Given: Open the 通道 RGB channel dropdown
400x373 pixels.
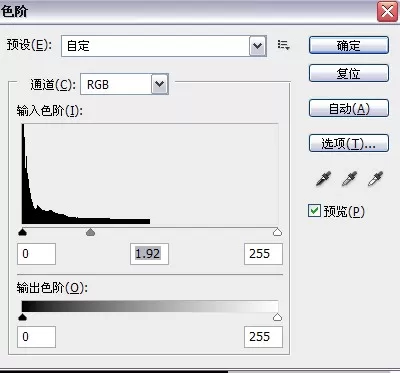Looking at the screenshot, I should (x=124, y=84).
